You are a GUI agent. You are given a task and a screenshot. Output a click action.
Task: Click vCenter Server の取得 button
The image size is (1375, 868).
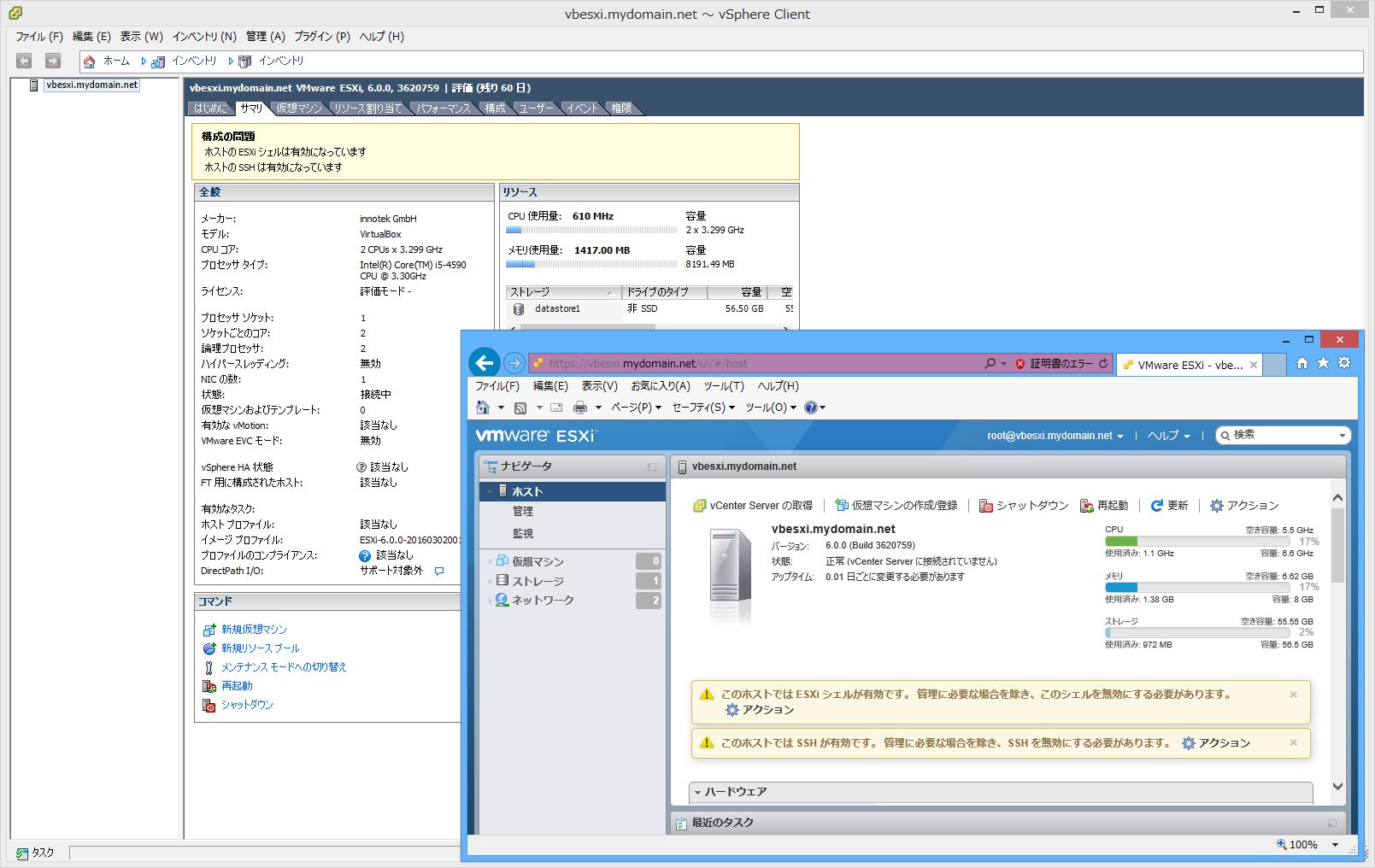752,506
